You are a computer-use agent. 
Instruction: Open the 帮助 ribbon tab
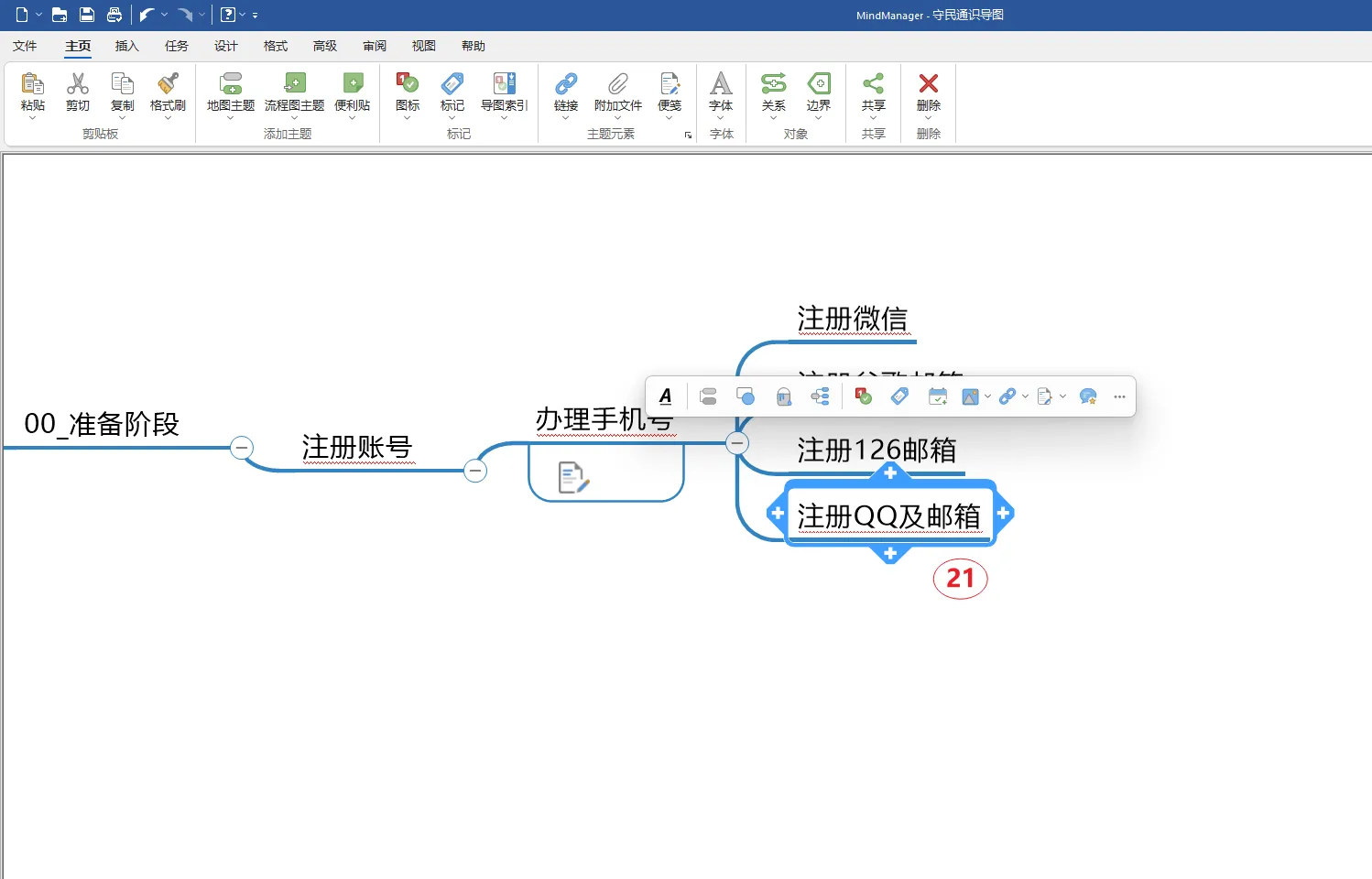[474, 46]
